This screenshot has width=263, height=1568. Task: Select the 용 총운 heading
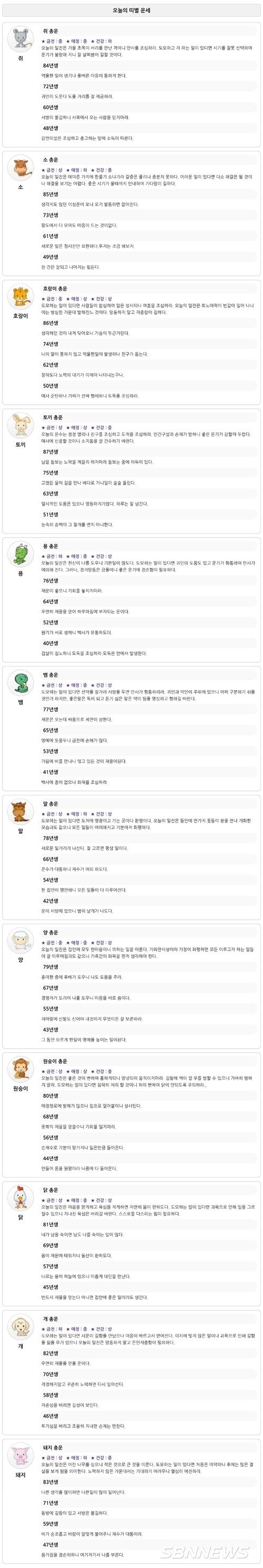[50, 547]
